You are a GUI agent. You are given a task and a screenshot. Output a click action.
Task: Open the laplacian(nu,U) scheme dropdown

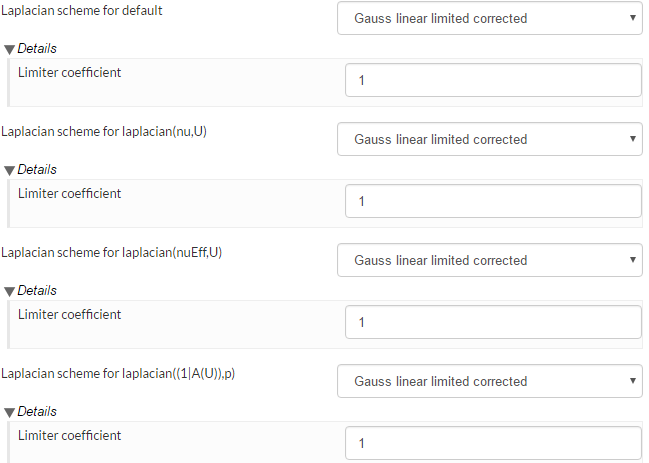tap(489, 139)
